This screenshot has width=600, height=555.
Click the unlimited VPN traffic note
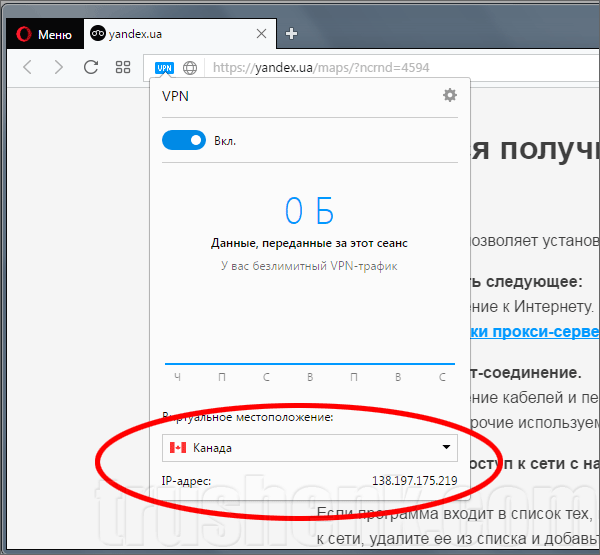click(309, 266)
